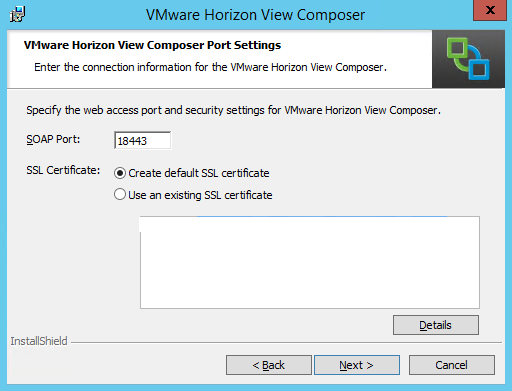This screenshot has height=391, width=512.
Task: Cancel the View Composer installation
Action: tap(452, 365)
